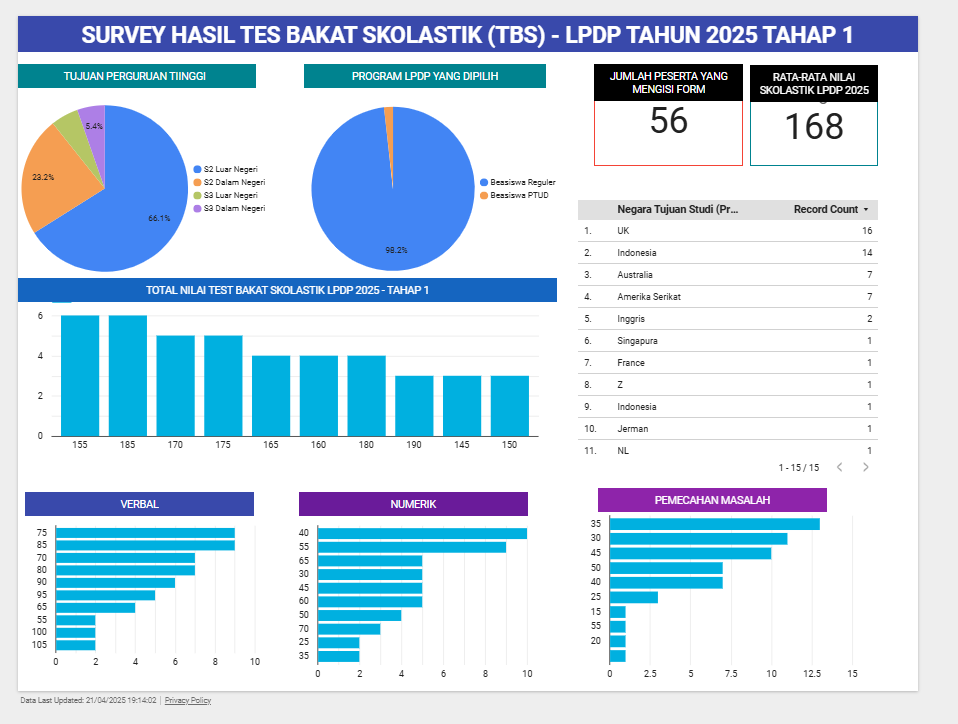The image size is (958, 724).
Task: Click the 105 bar in the Verbal chart
Action: 76,645
